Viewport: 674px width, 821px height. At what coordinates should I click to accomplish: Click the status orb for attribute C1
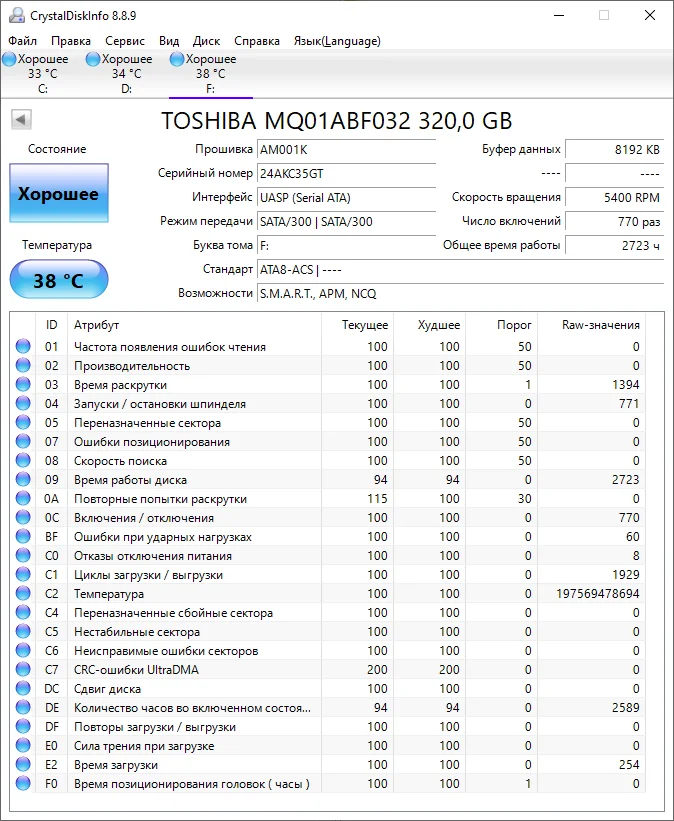click(23, 574)
